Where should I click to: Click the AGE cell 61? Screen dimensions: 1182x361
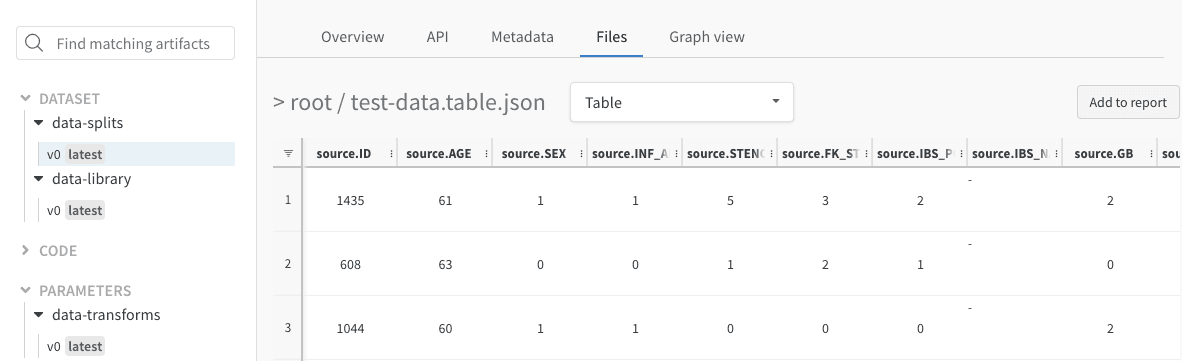click(x=445, y=200)
